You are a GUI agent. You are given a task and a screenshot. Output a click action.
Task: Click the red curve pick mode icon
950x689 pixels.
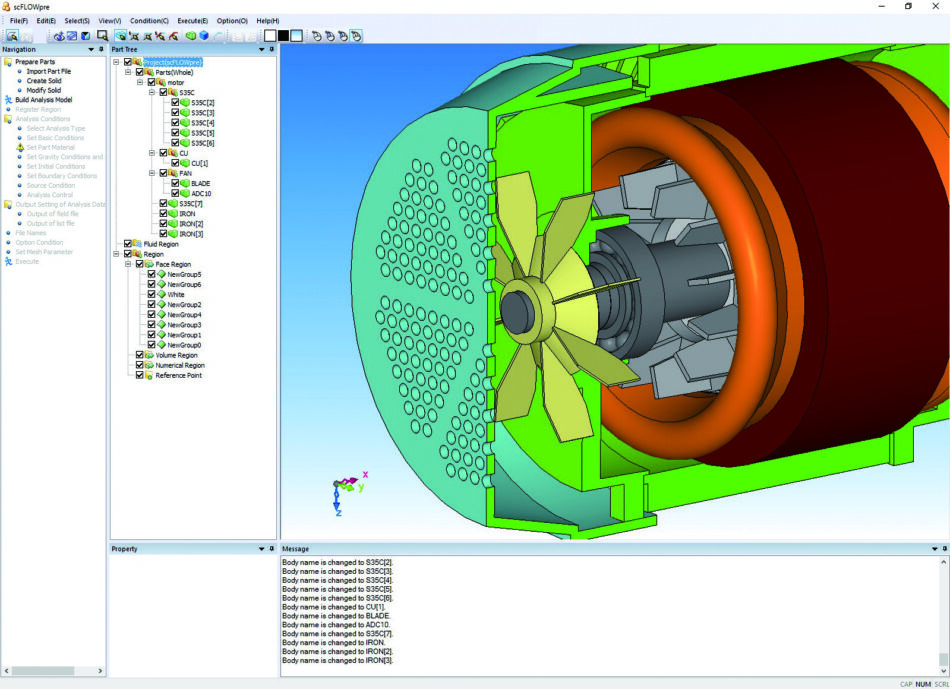(x=173, y=36)
